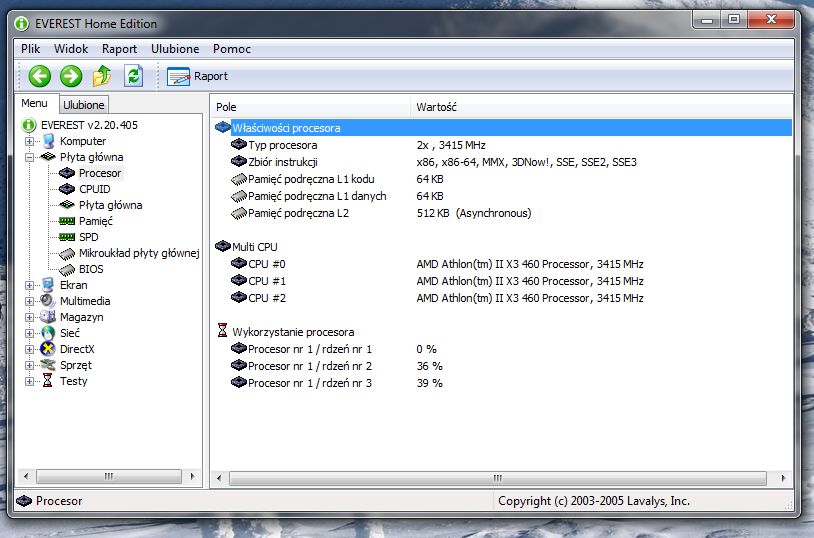Click the EVEREST icon in the title bar
The height and width of the screenshot is (538, 814).
tap(21, 24)
